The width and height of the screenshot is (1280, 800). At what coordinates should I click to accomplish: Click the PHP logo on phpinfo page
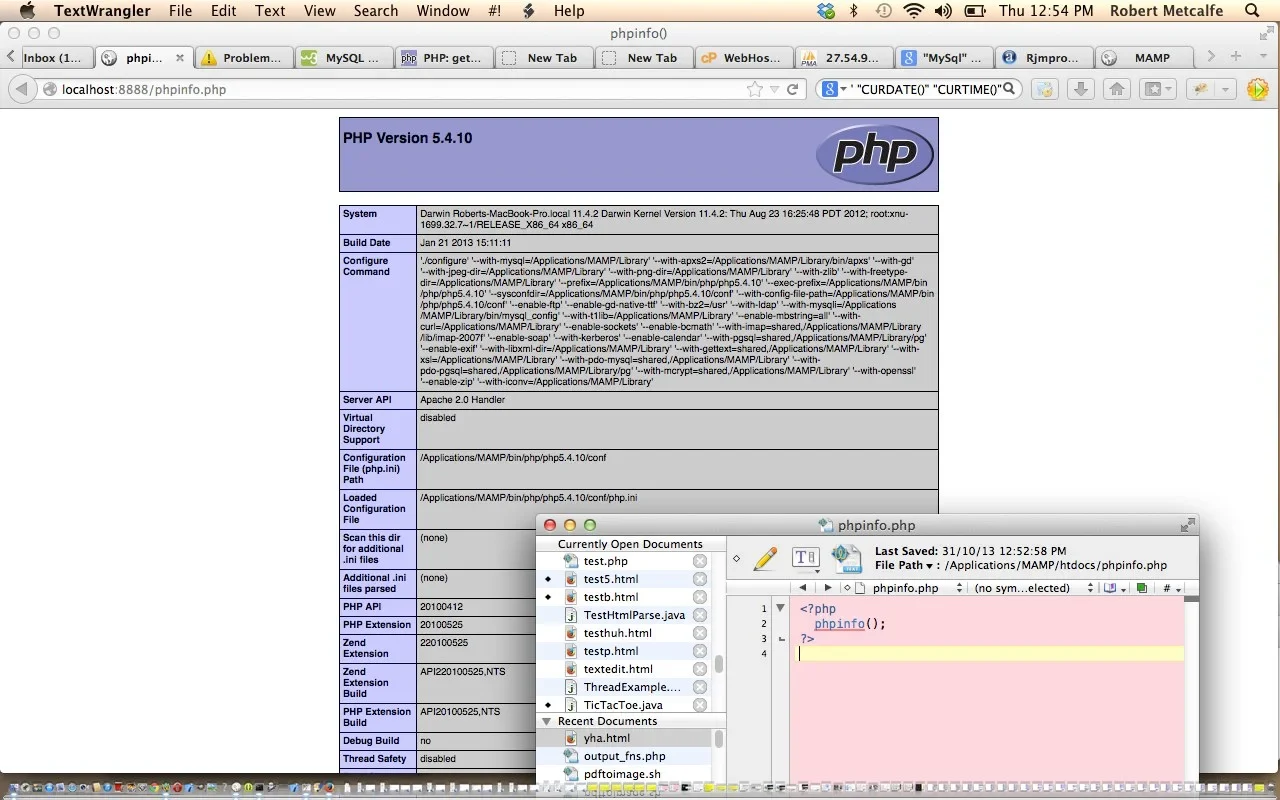[874, 154]
